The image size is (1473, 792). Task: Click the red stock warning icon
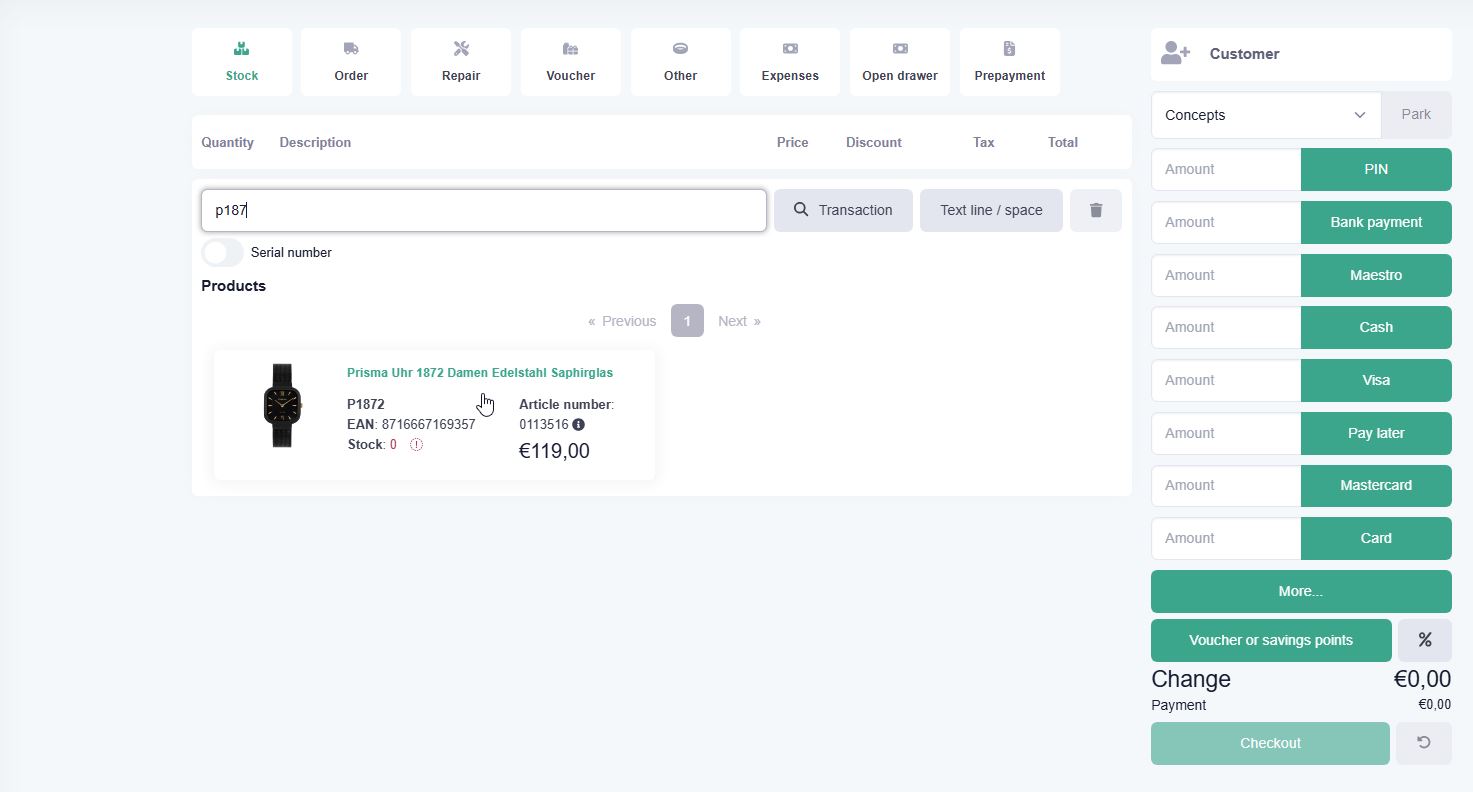pos(416,445)
